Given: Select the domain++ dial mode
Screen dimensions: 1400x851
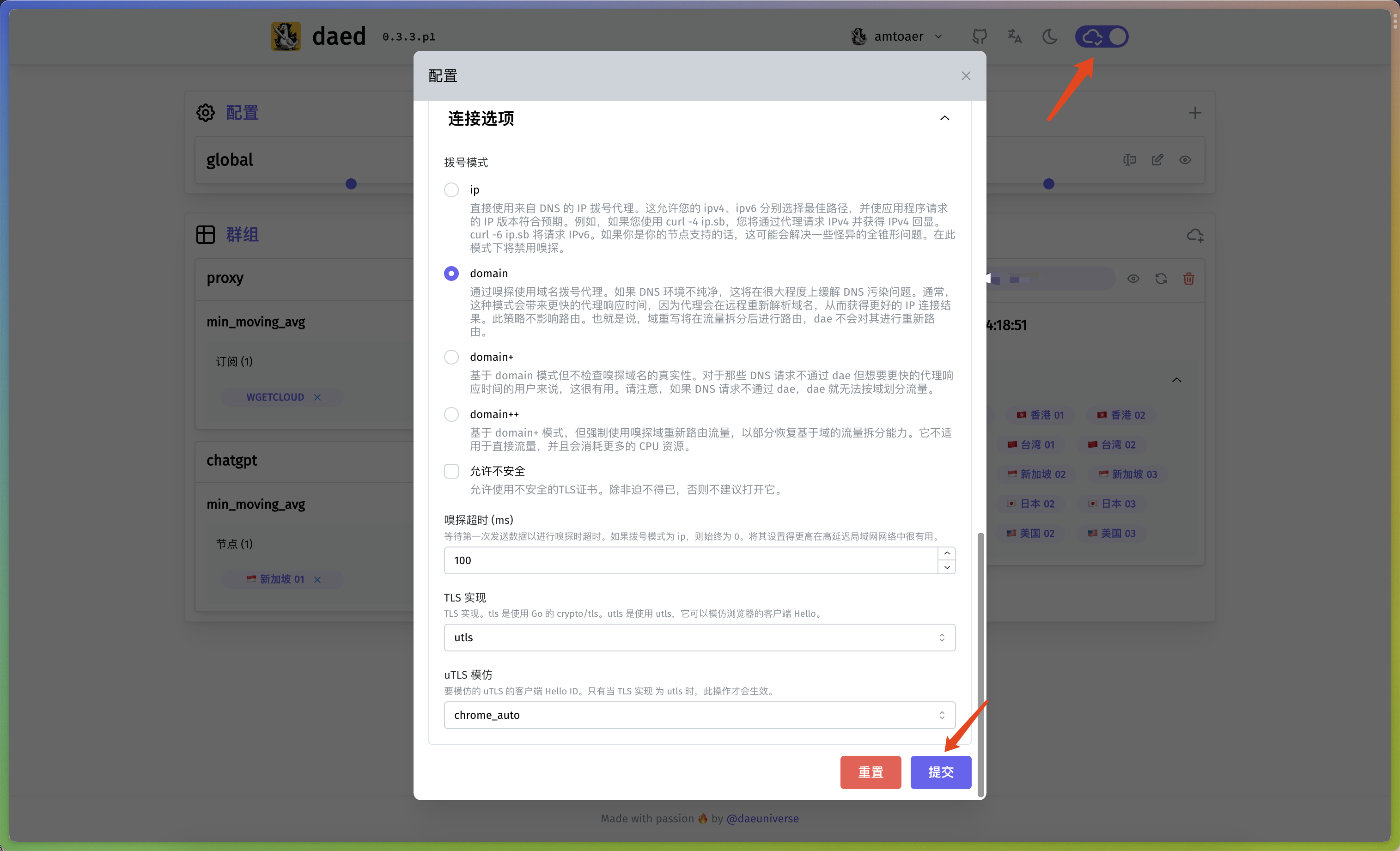Looking at the screenshot, I should (451, 414).
